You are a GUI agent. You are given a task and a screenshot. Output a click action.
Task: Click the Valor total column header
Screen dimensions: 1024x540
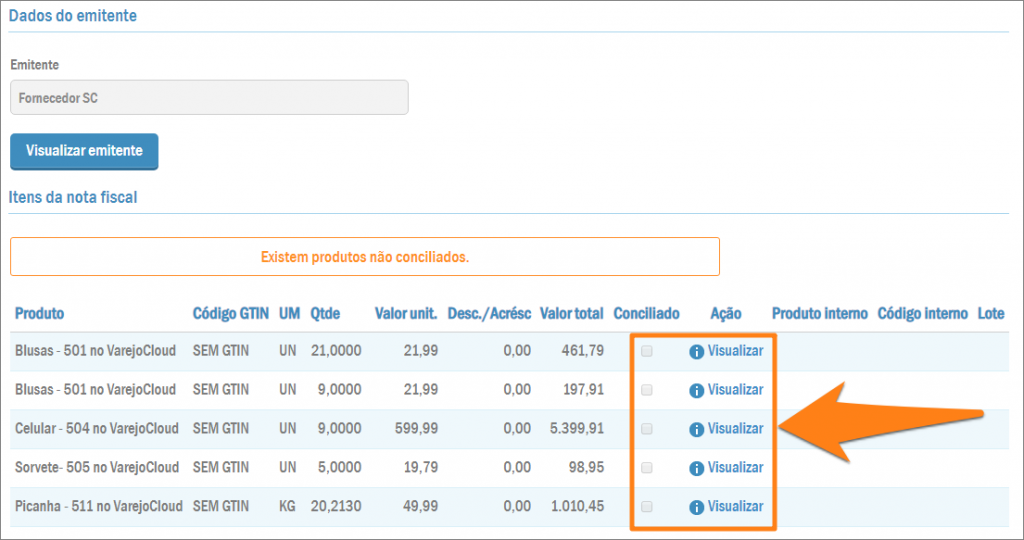click(x=571, y=313)
